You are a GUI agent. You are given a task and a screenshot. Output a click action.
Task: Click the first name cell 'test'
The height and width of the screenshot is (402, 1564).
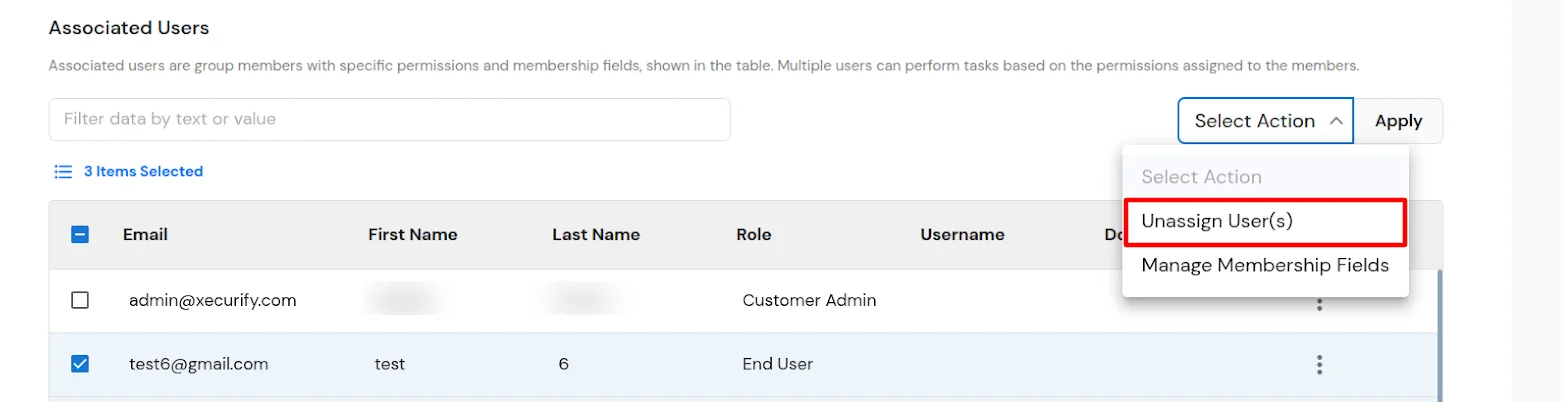[x=389, y=364]
